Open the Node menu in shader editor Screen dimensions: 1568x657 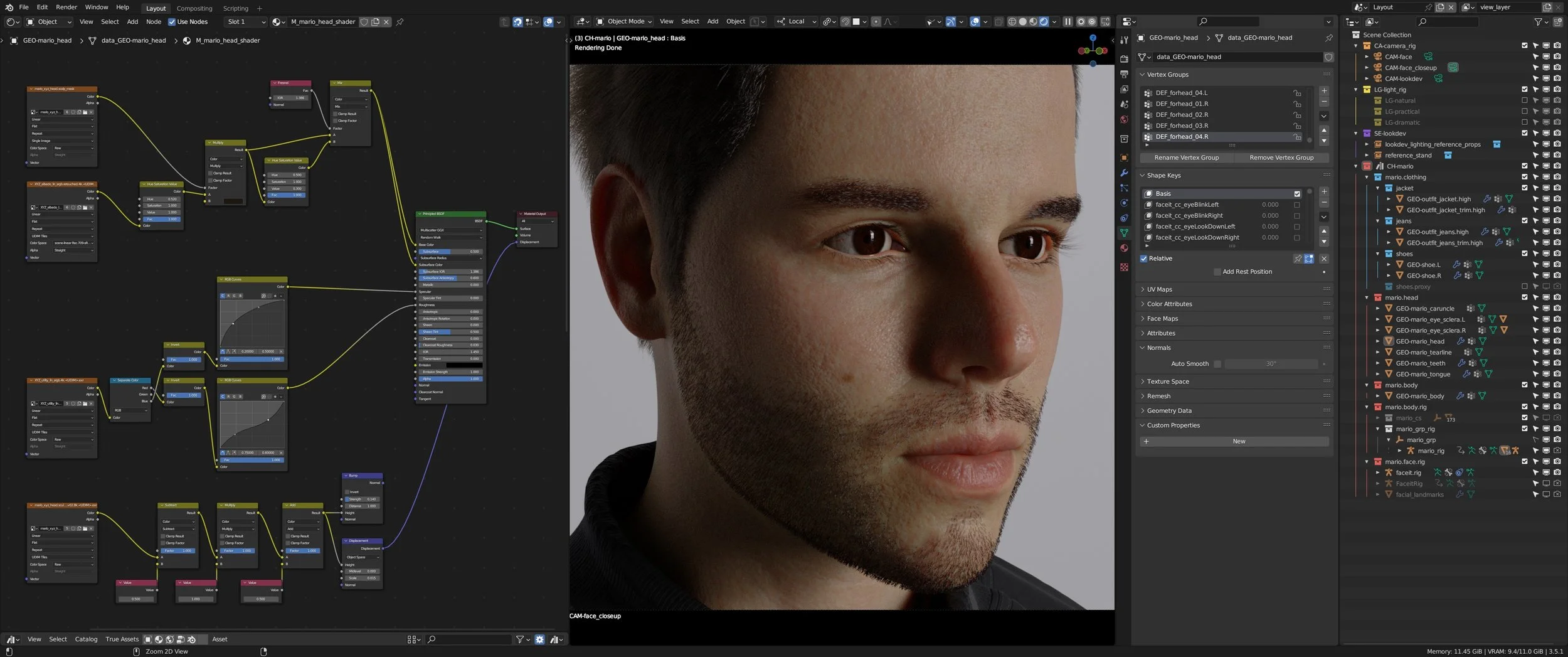(x=154, y=22)
